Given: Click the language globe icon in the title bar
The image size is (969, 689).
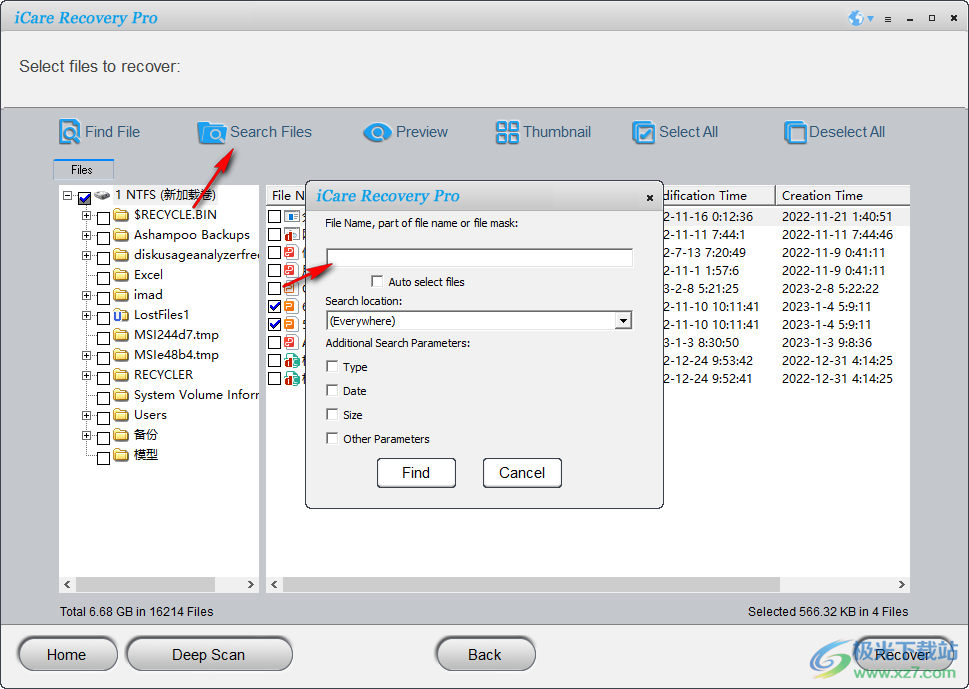Looking at the screenshot, I should tap(856, 18).
